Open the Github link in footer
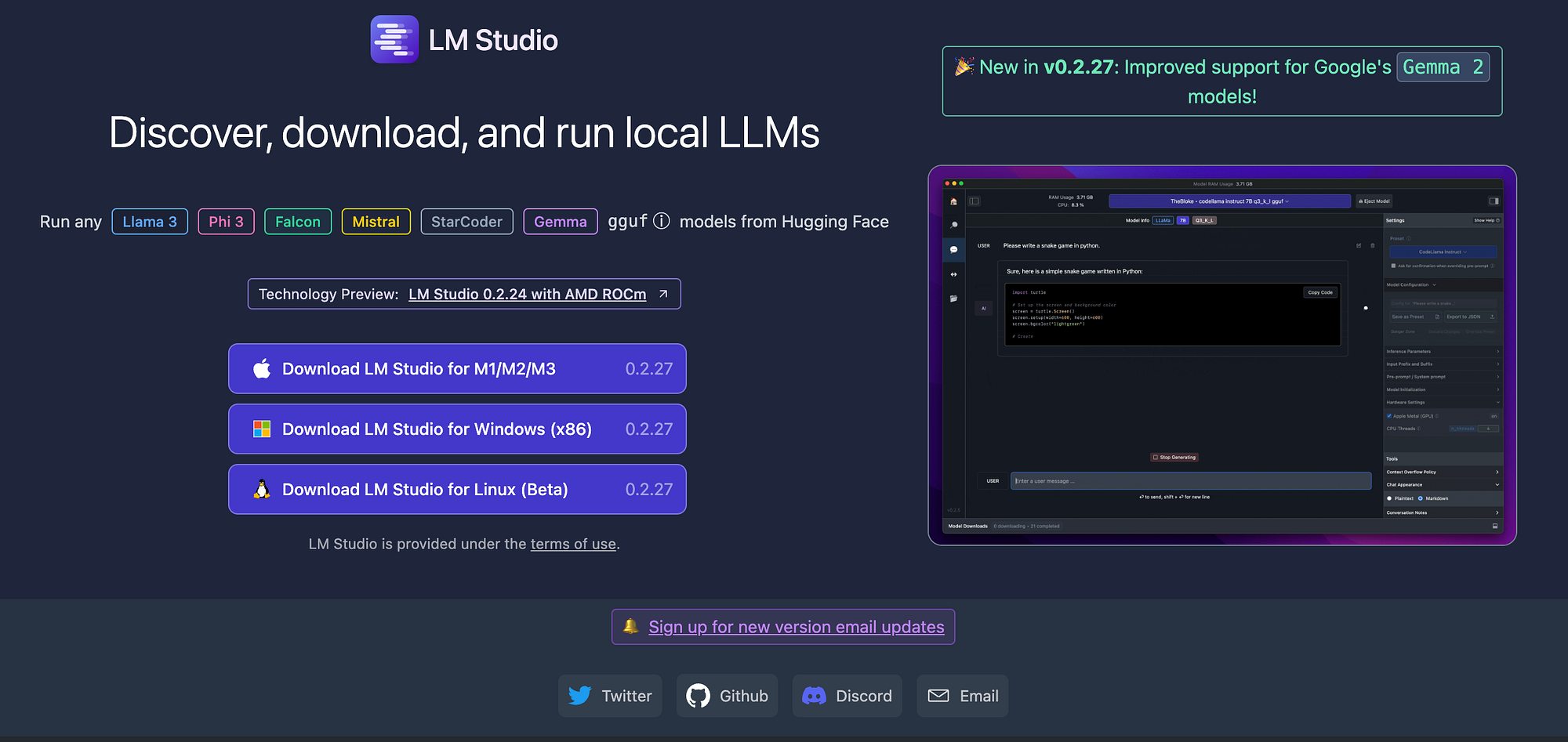This screenshot has width=1568, height=742. [x=727, y=696]
